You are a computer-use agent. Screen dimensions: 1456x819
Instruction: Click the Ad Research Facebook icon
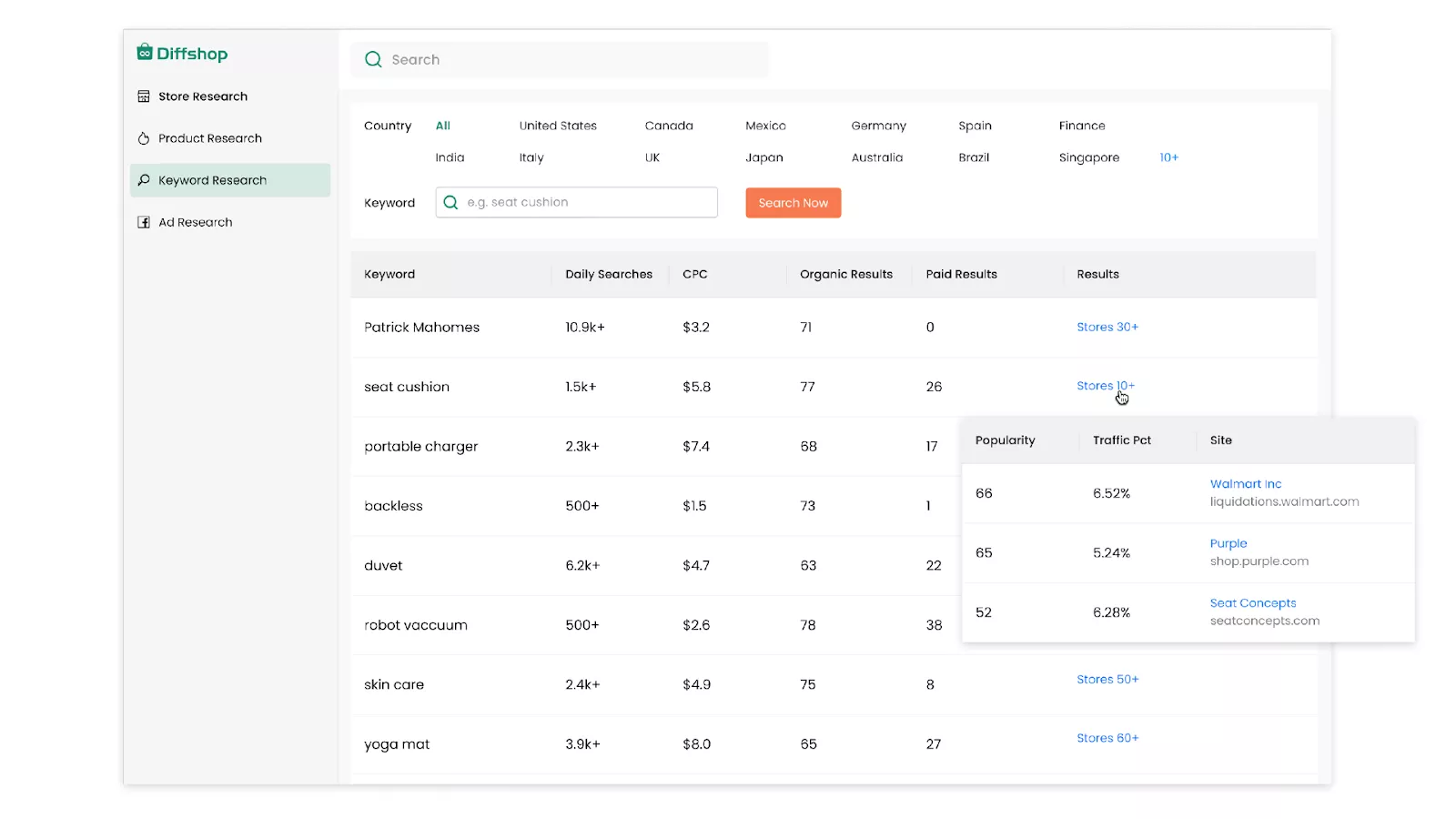(x=144, y=222)
